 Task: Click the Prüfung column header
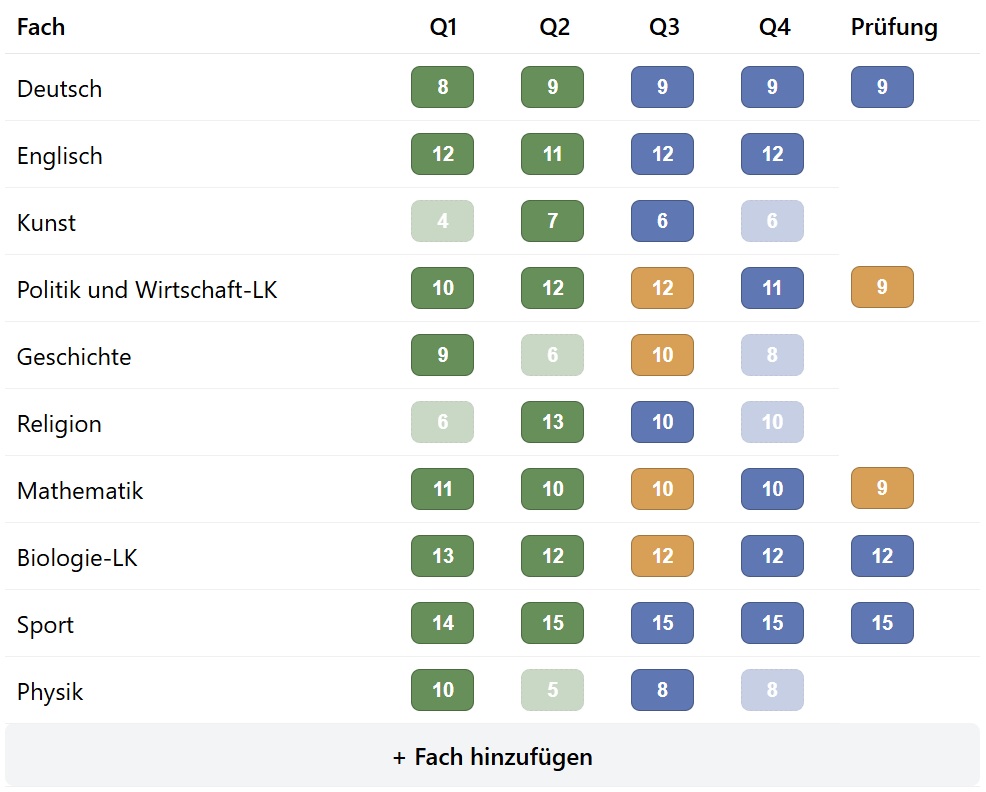click(894, 27)
